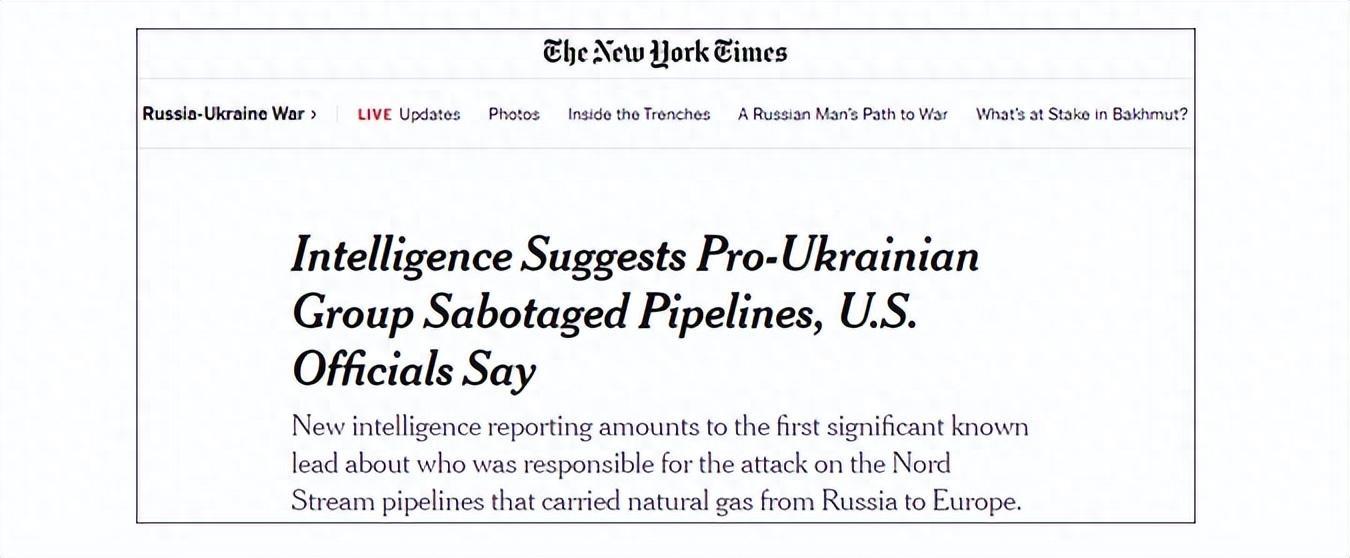Open Inside the Trenches story

point(639,114)
